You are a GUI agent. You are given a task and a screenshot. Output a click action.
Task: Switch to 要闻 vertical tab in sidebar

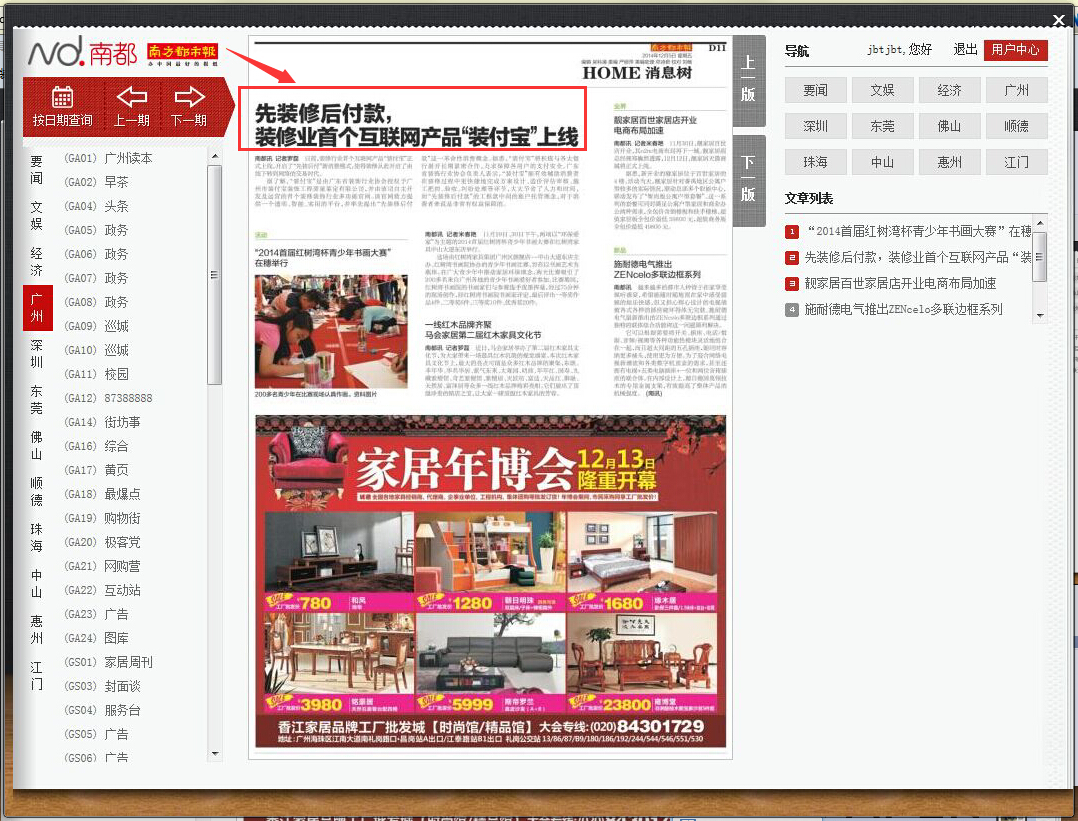coord(36,170)
